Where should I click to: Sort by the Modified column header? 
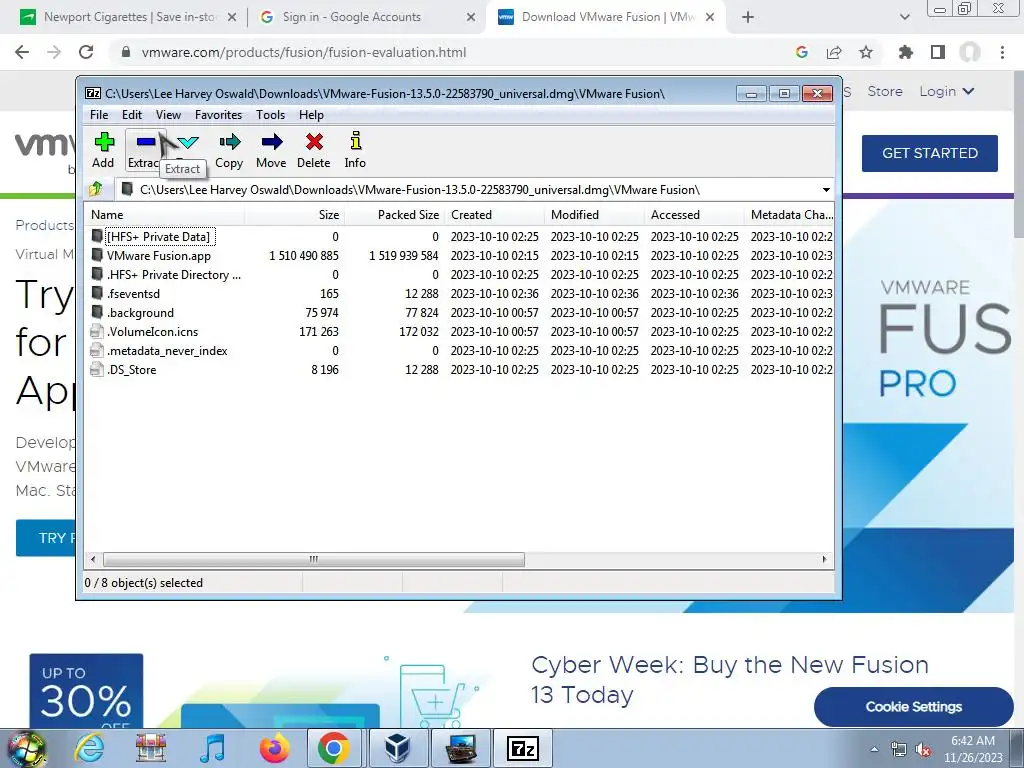click(594, 215)
